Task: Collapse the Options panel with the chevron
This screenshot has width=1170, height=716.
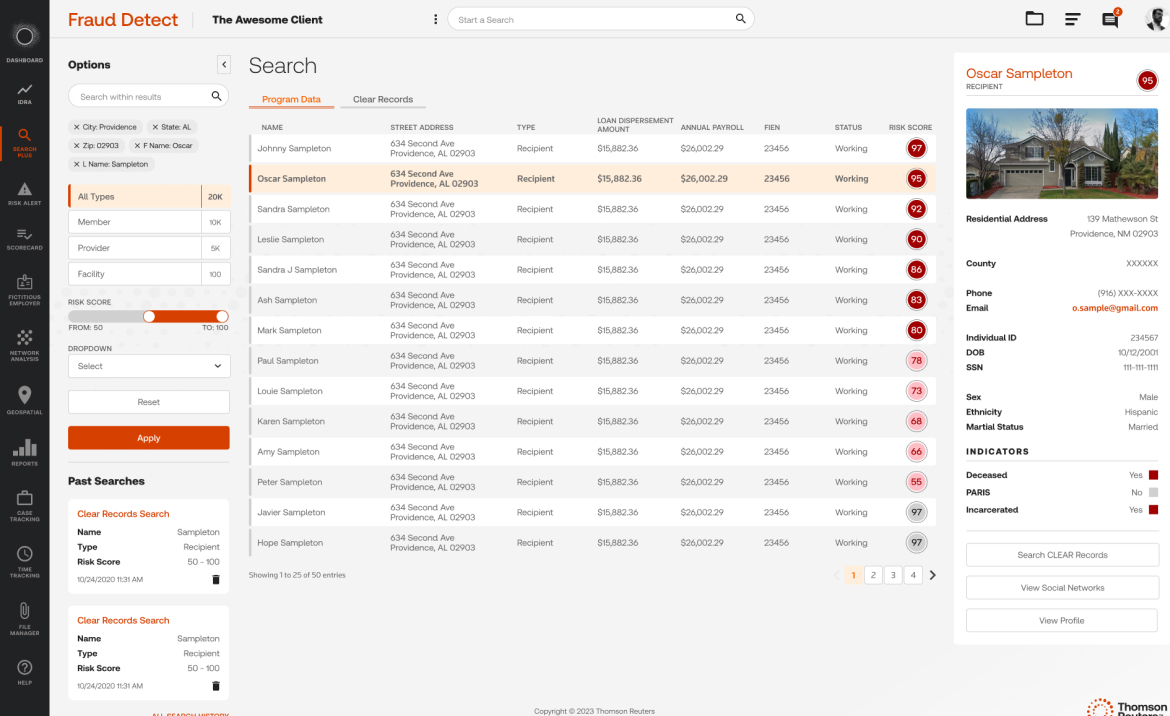Action: 224,64
